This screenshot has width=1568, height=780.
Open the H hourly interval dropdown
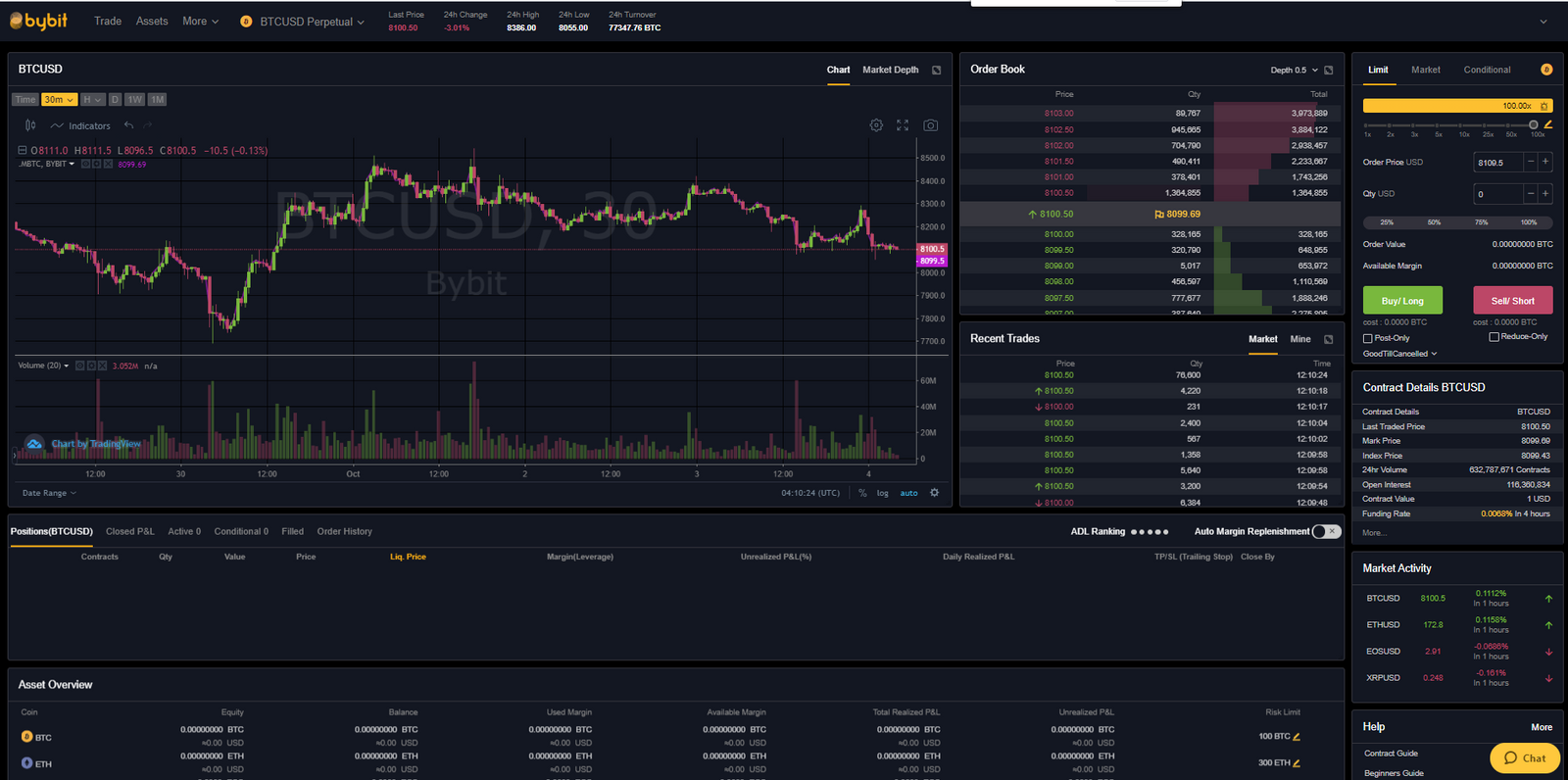[92, 100]
